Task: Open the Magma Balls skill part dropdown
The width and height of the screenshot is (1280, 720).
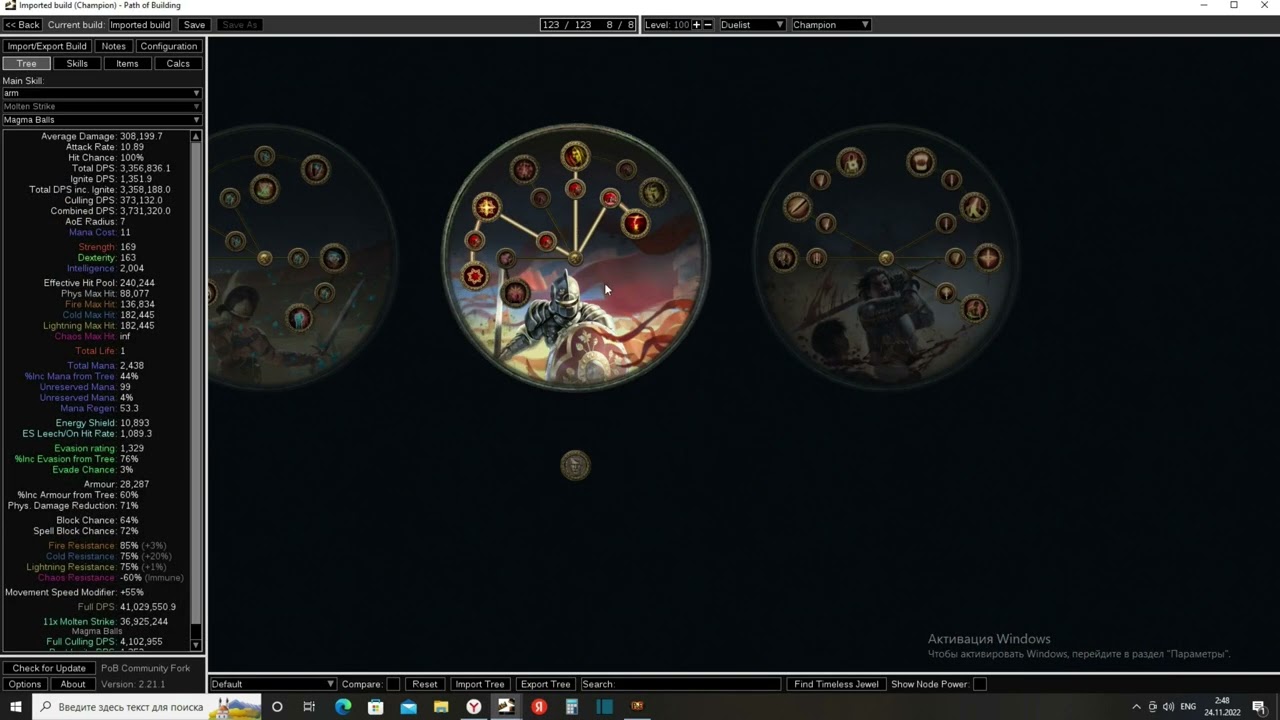Action: pyautogui.click(x=101, y=120)
